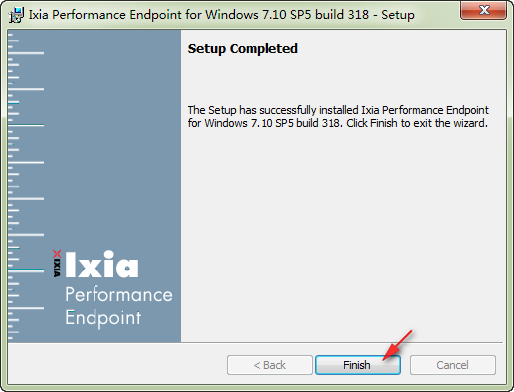Image resolution: width=514 pixels, height=392 pixels.
Task: Click Finish to exit the wizard
Action: (x=358, y=365)
